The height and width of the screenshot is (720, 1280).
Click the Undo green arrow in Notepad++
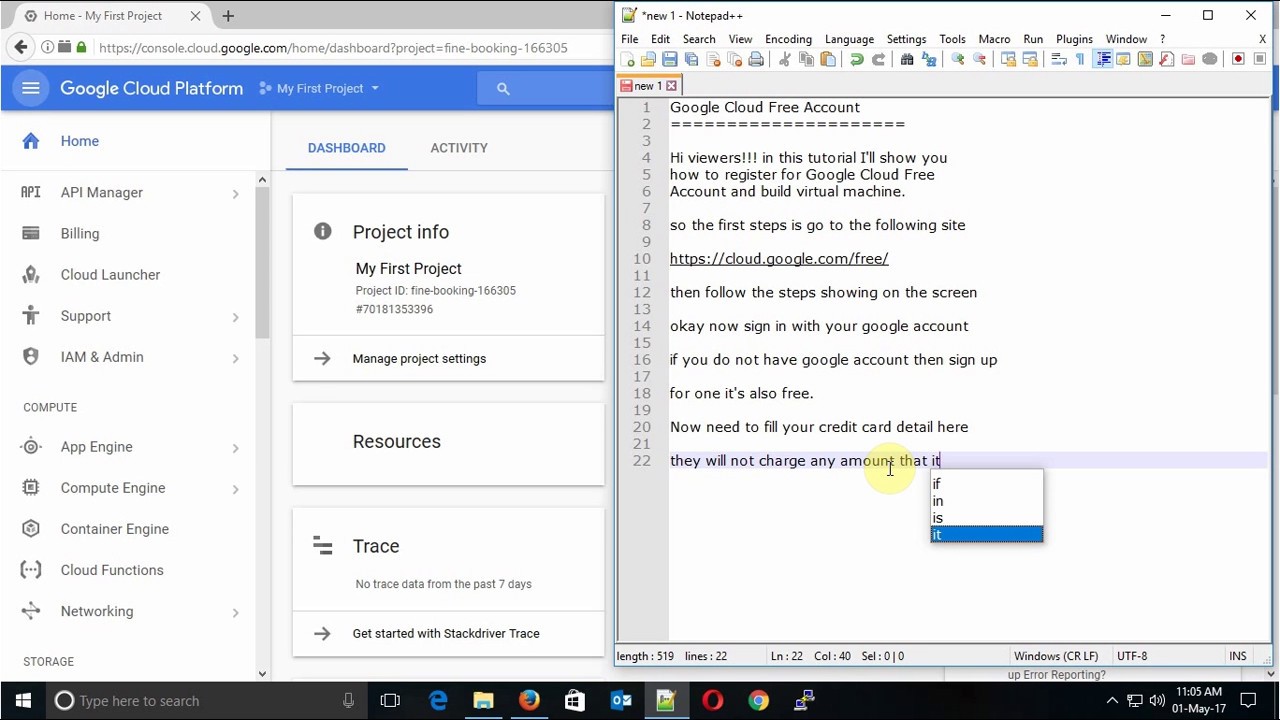857,60
